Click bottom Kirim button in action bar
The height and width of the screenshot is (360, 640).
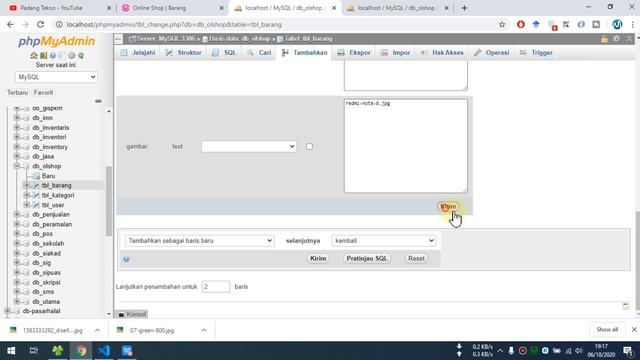pos(318,258)
